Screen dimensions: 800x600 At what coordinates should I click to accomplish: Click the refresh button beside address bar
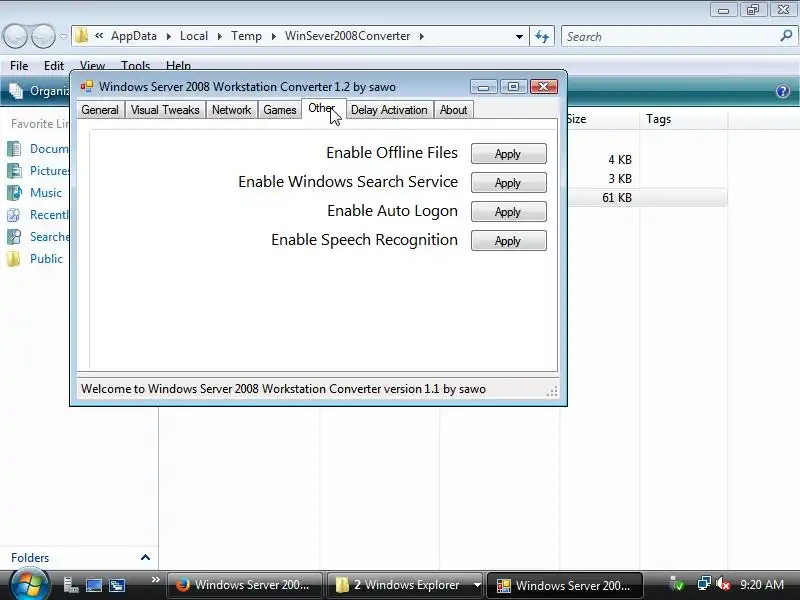542,37
